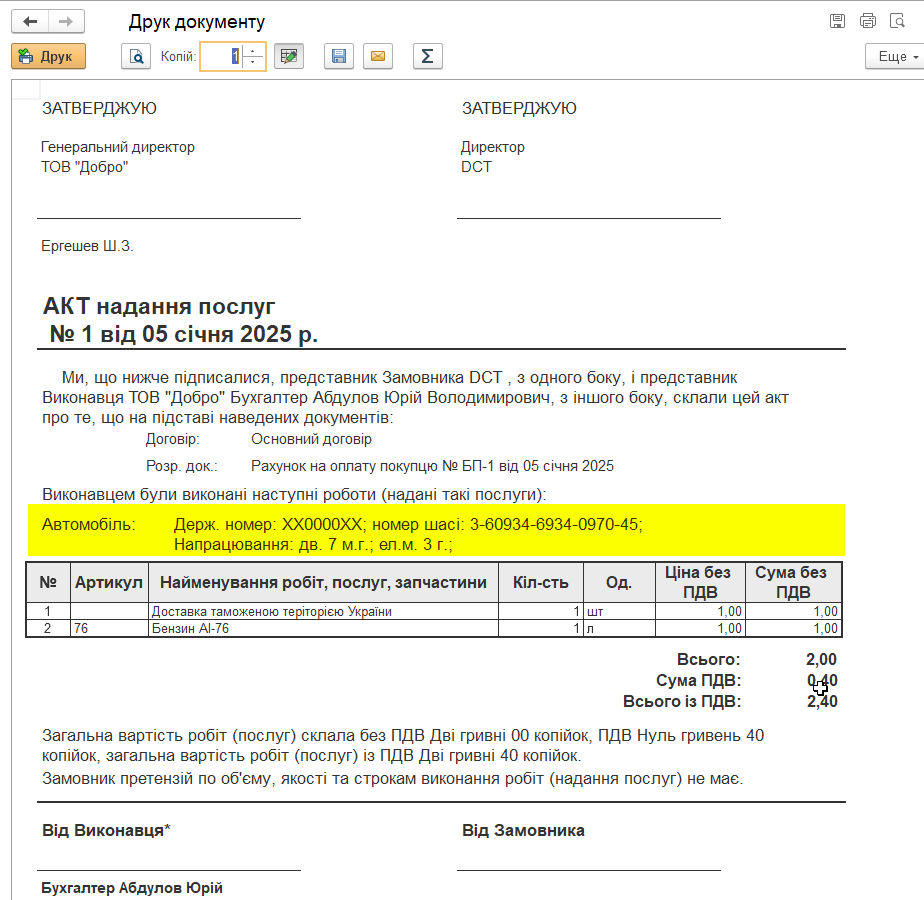This screenshot has height=900, width=924.
Task: Click the Від Замовника label
Action: [523, 830]
